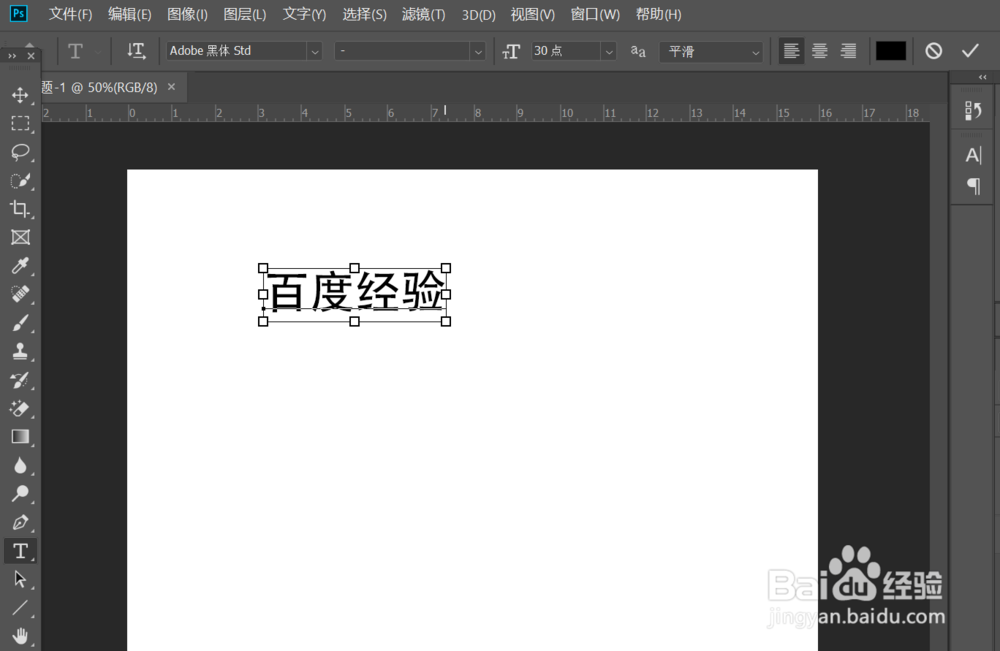Close the tools panel
The width and height of the screenshot is (1000, 651).
(31, 56)
